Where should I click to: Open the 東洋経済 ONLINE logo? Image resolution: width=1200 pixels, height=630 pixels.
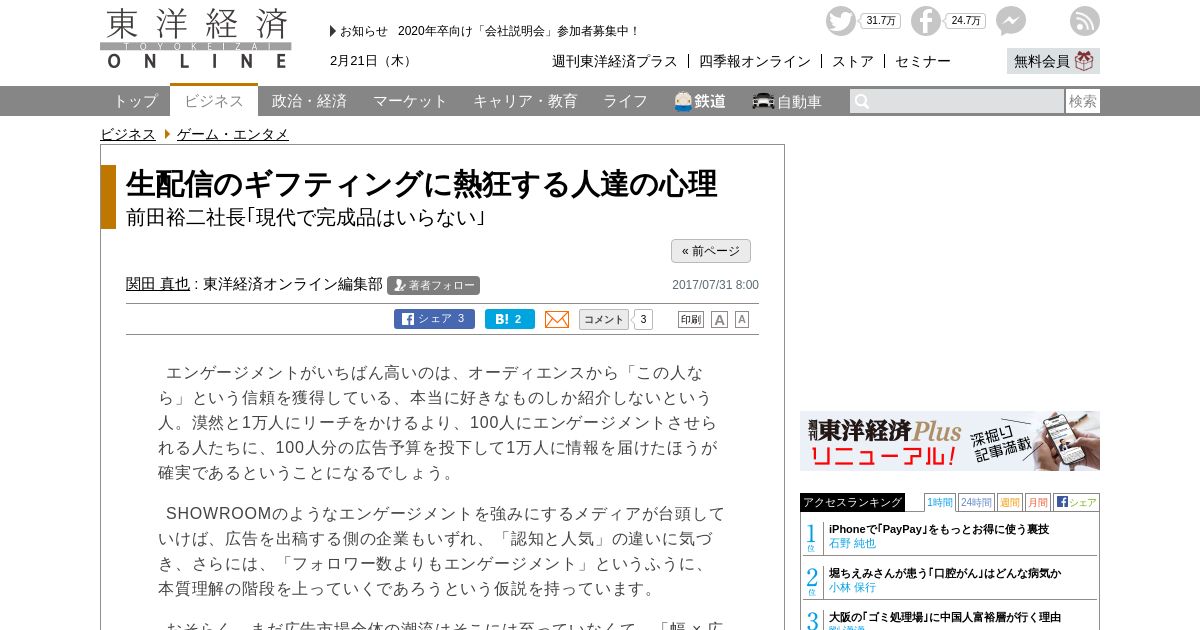(x=196, y=39)
